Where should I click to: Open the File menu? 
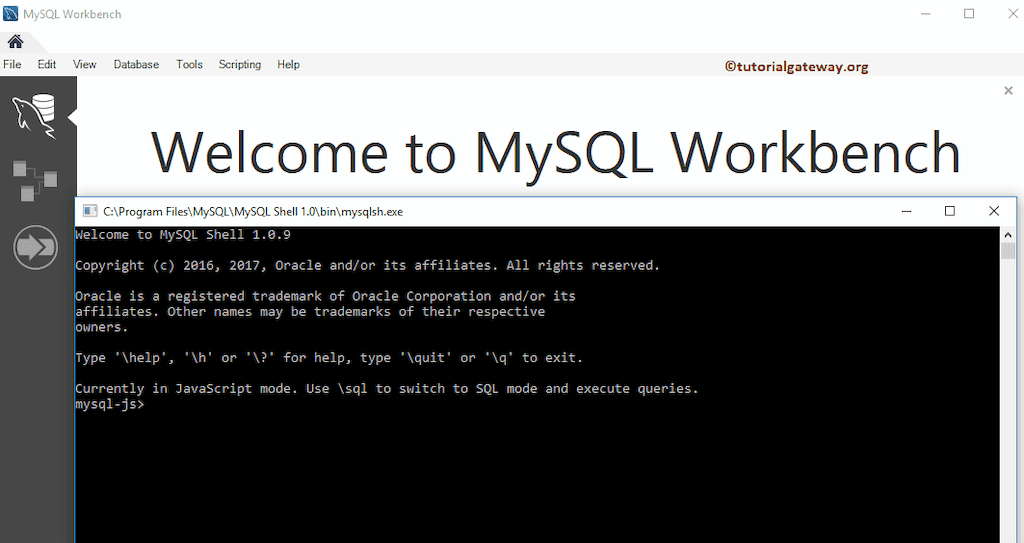pos(12,64)
